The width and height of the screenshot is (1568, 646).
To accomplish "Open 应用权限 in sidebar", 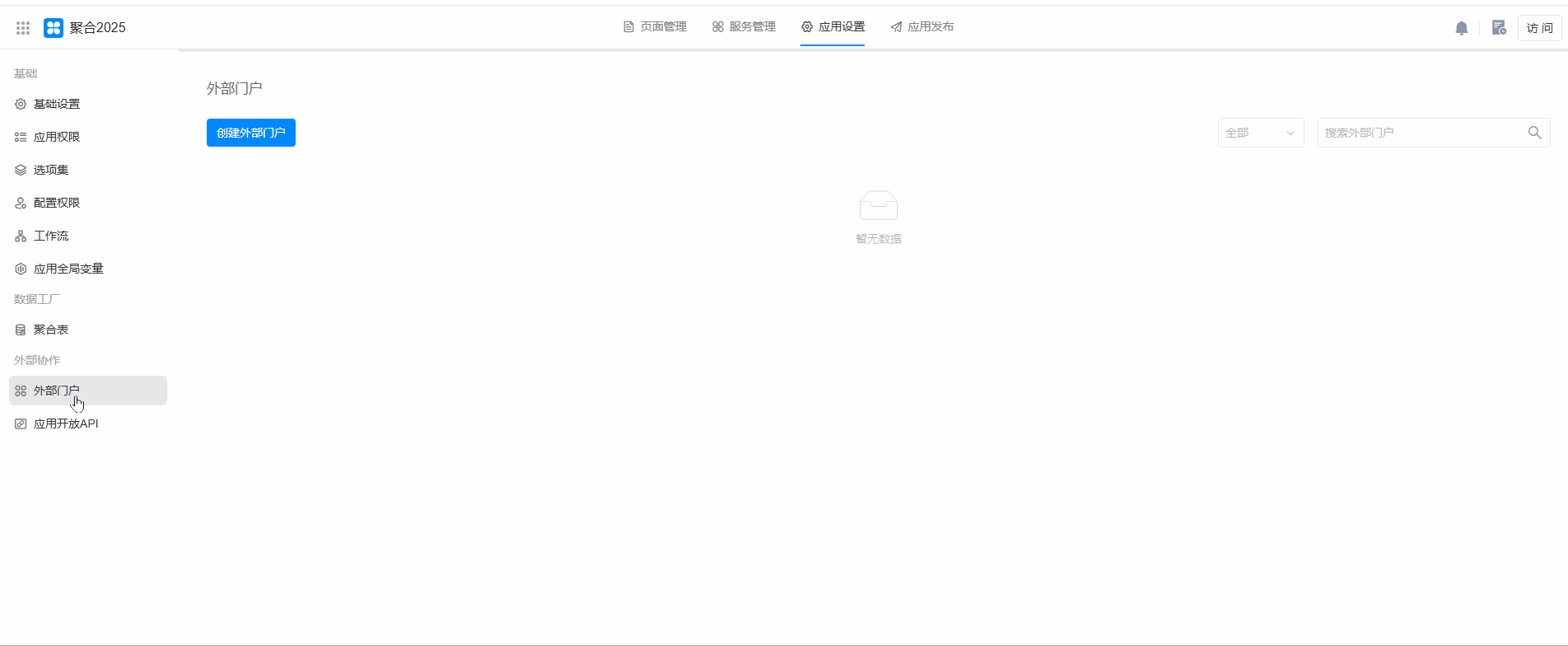I will (x=57, y=138).
